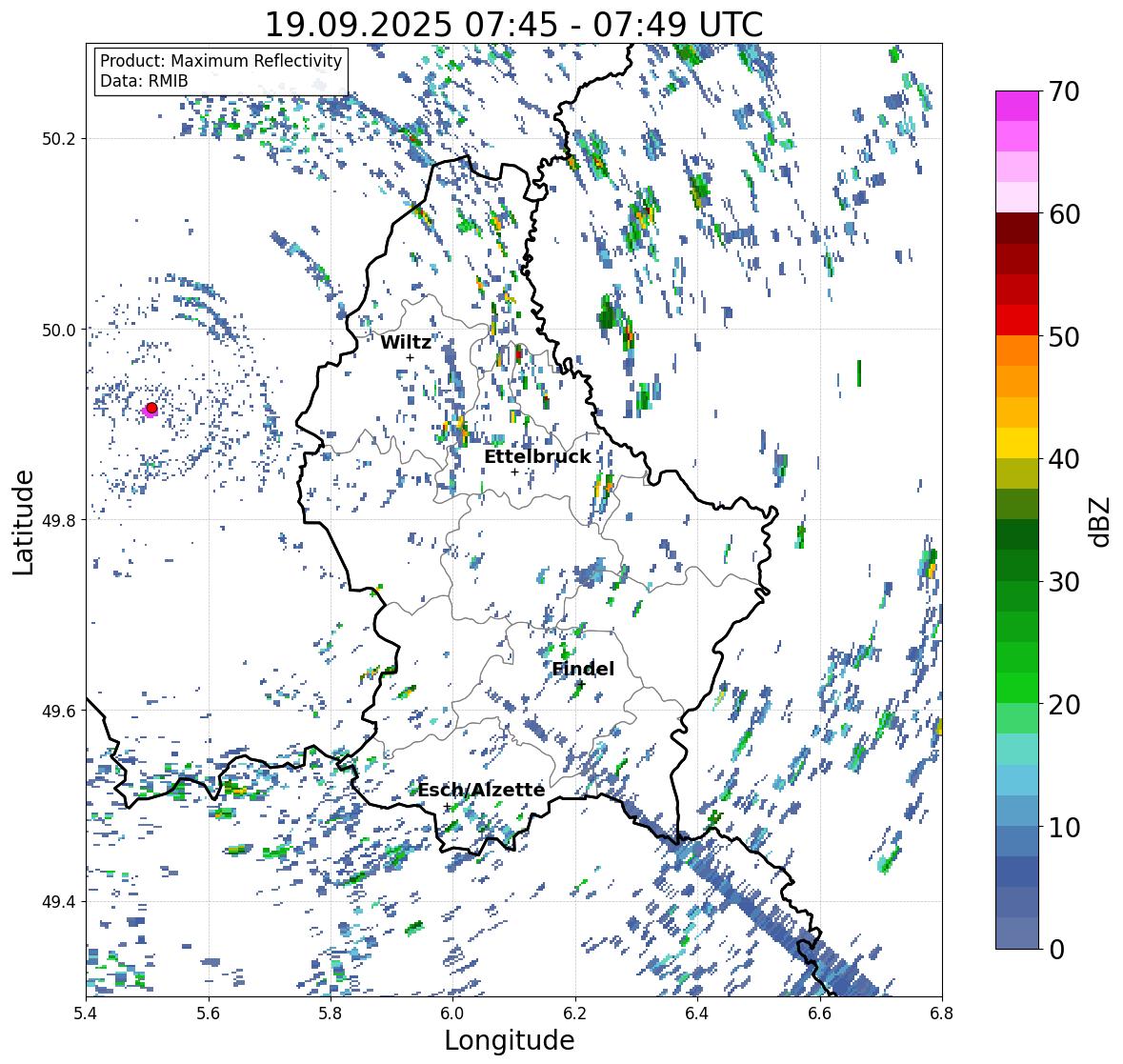This screenshot has width=1123, height=1064.
Task: Click the colorbar tick label 20
Action: pos(1064,704)
